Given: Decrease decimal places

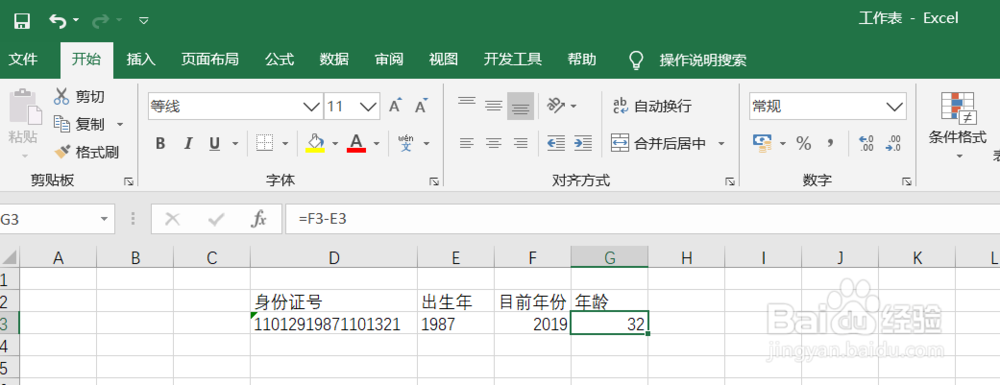Looking at the screenshot, I should (893, 143).
